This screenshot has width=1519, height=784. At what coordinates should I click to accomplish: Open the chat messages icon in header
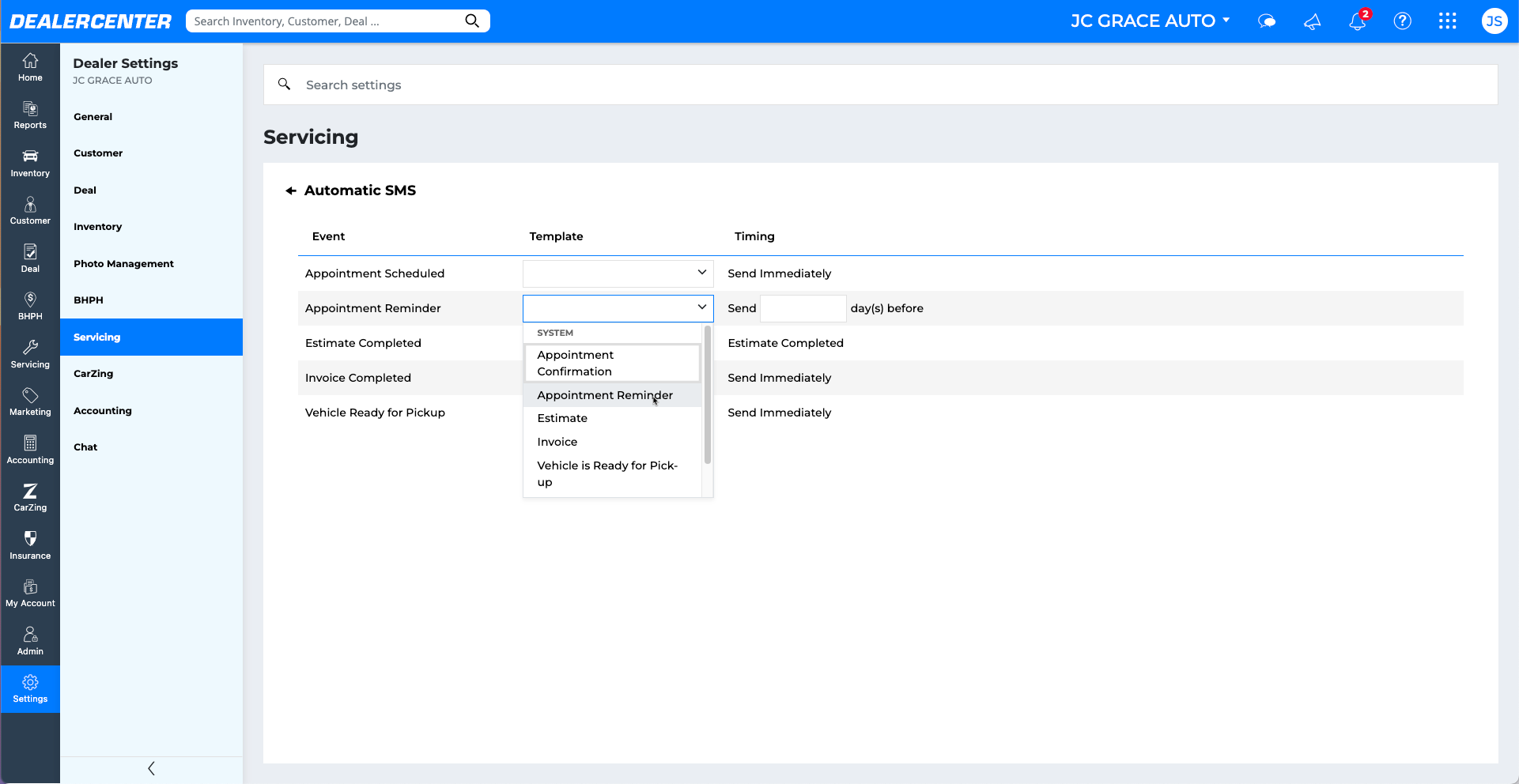pos(1267,21)
